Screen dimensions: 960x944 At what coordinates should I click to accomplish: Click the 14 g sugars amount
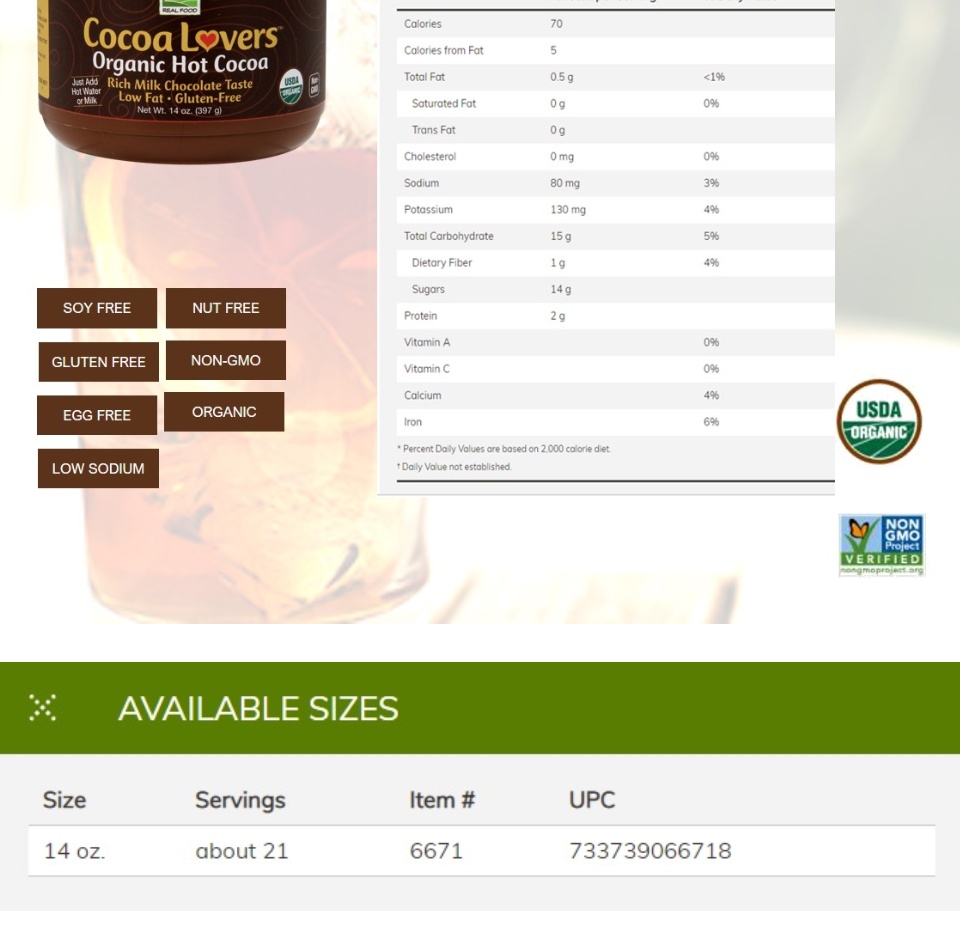click(561, 289)
